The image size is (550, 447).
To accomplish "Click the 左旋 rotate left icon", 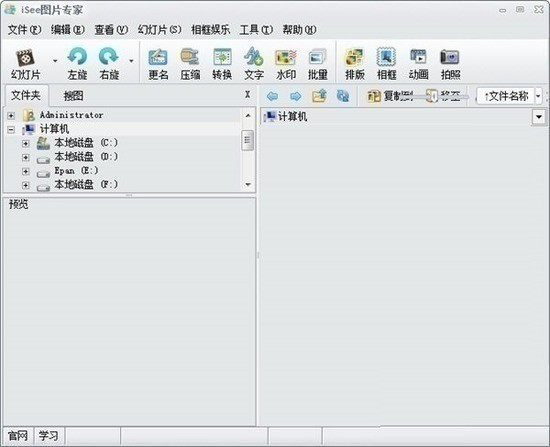I will [x=77, y=57].
